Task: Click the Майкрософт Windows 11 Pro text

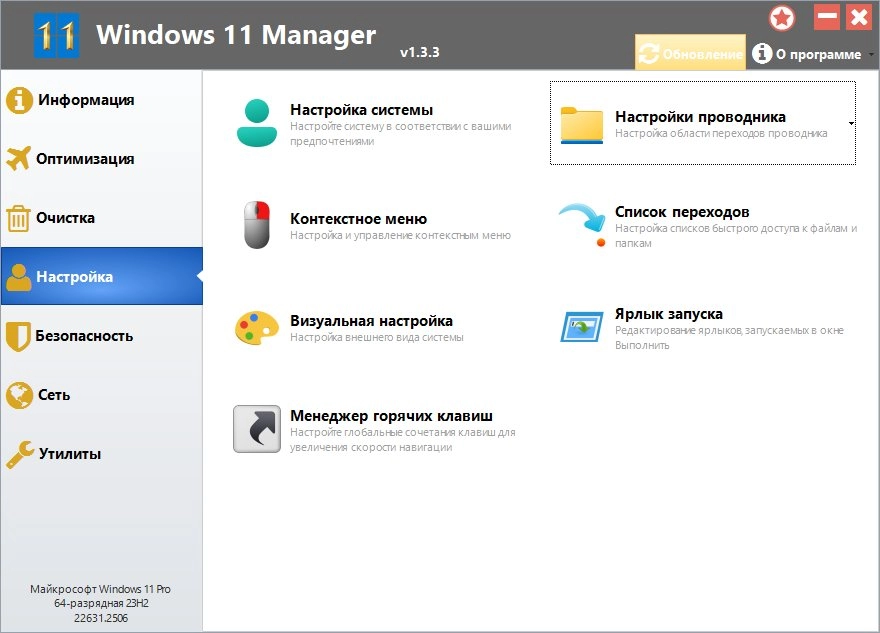Action: [x=100, y=589]
